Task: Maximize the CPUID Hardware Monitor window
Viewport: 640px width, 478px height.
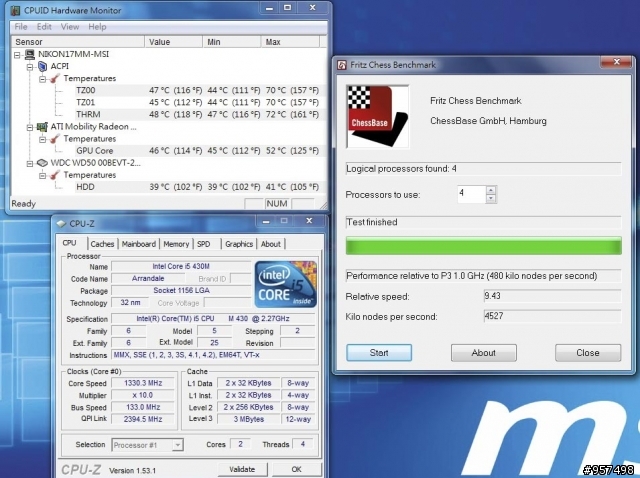Action: tap(288, 8)
